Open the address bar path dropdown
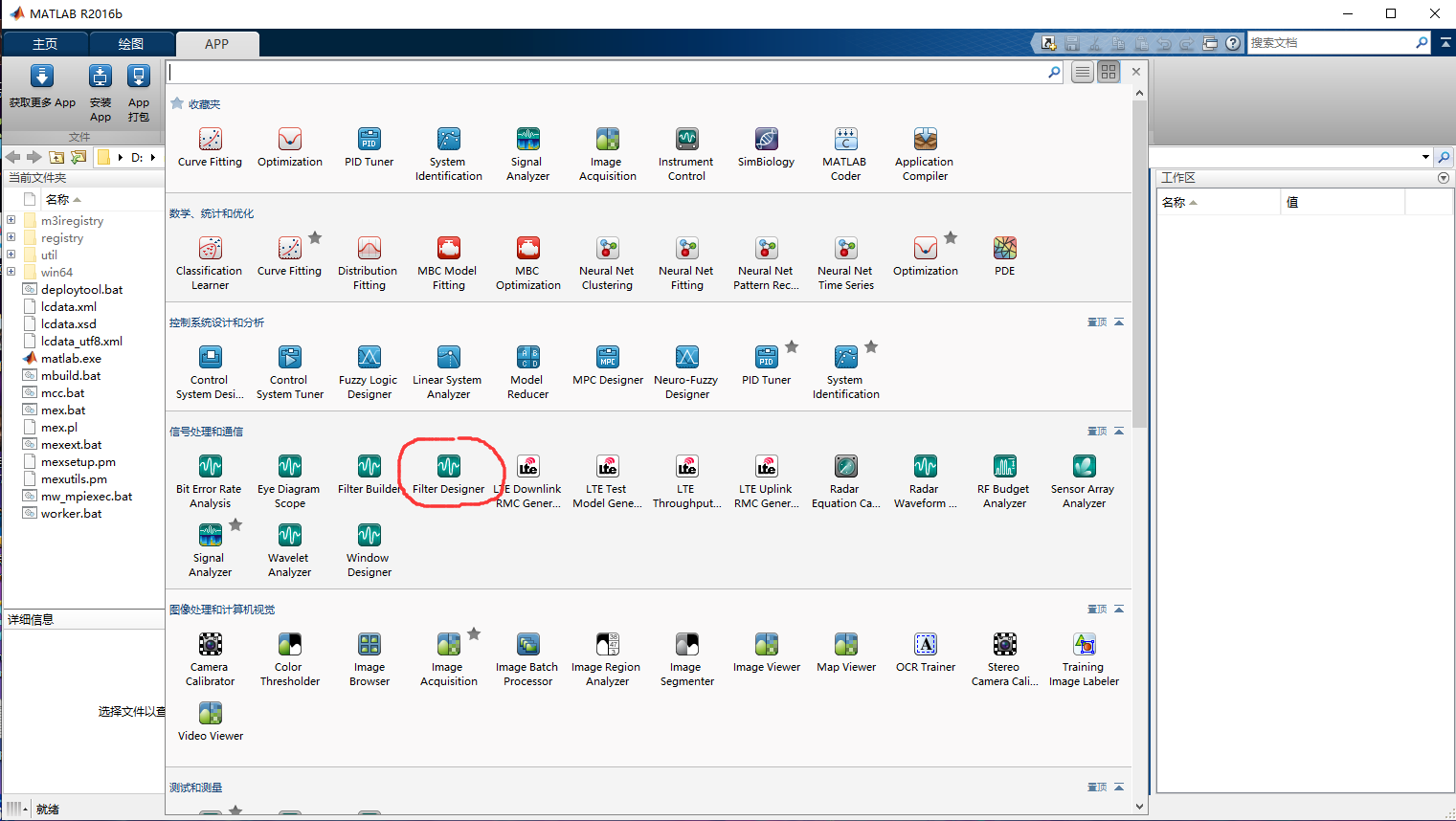 pyautogui.click(x=1425, y=157)
